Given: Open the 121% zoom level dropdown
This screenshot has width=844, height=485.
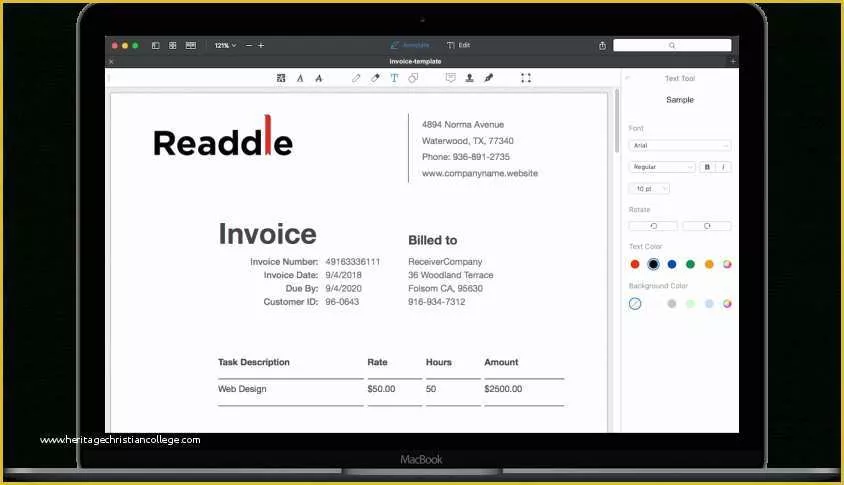Looking at the screenshot, I should coord(226,46).
